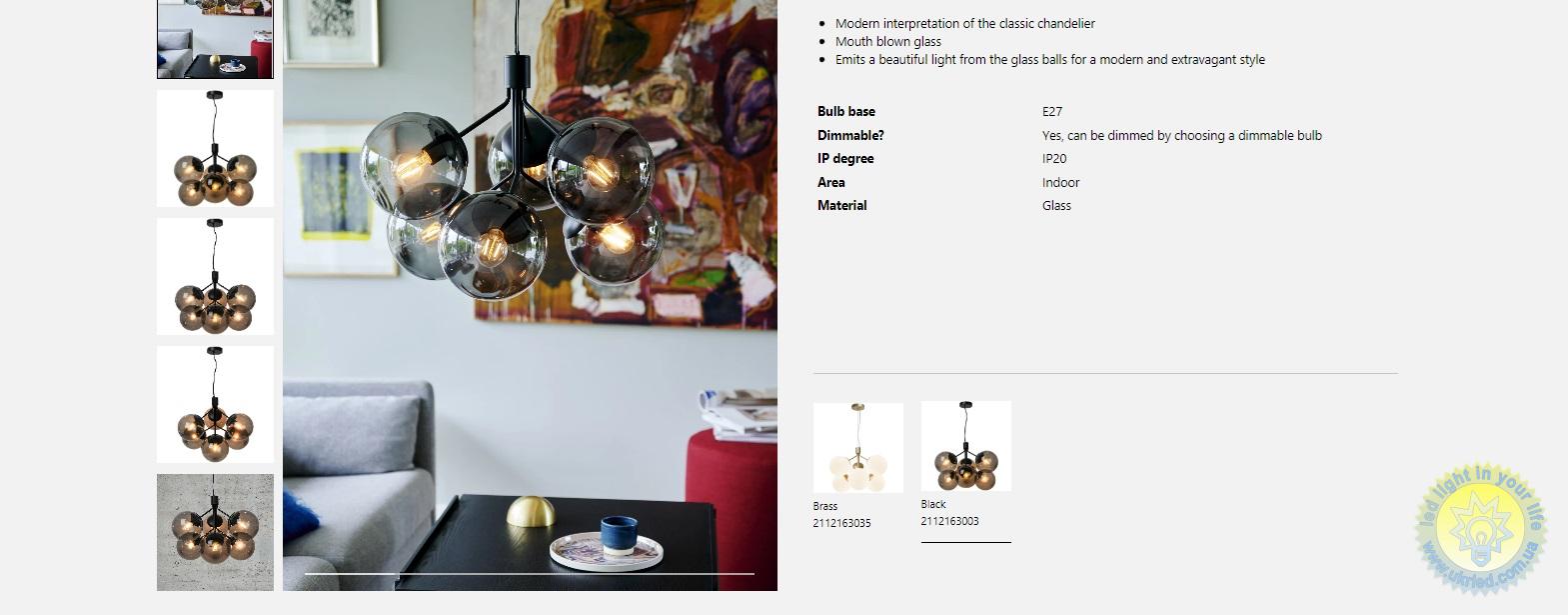This screenshot has width=1568, height=615.
Task: Choose the Brass color variant image
Action: 858,448
